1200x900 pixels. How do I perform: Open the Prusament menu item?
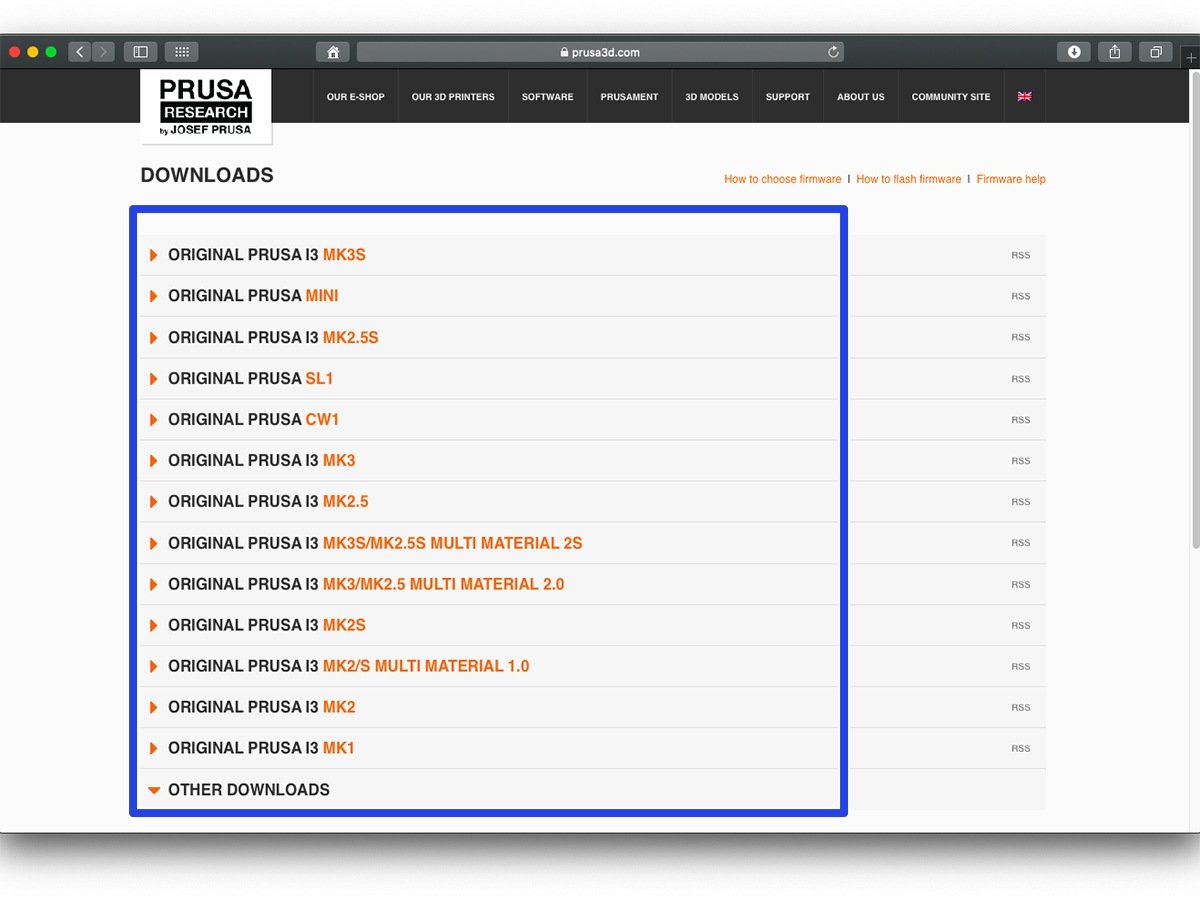(x=629, y=97)
